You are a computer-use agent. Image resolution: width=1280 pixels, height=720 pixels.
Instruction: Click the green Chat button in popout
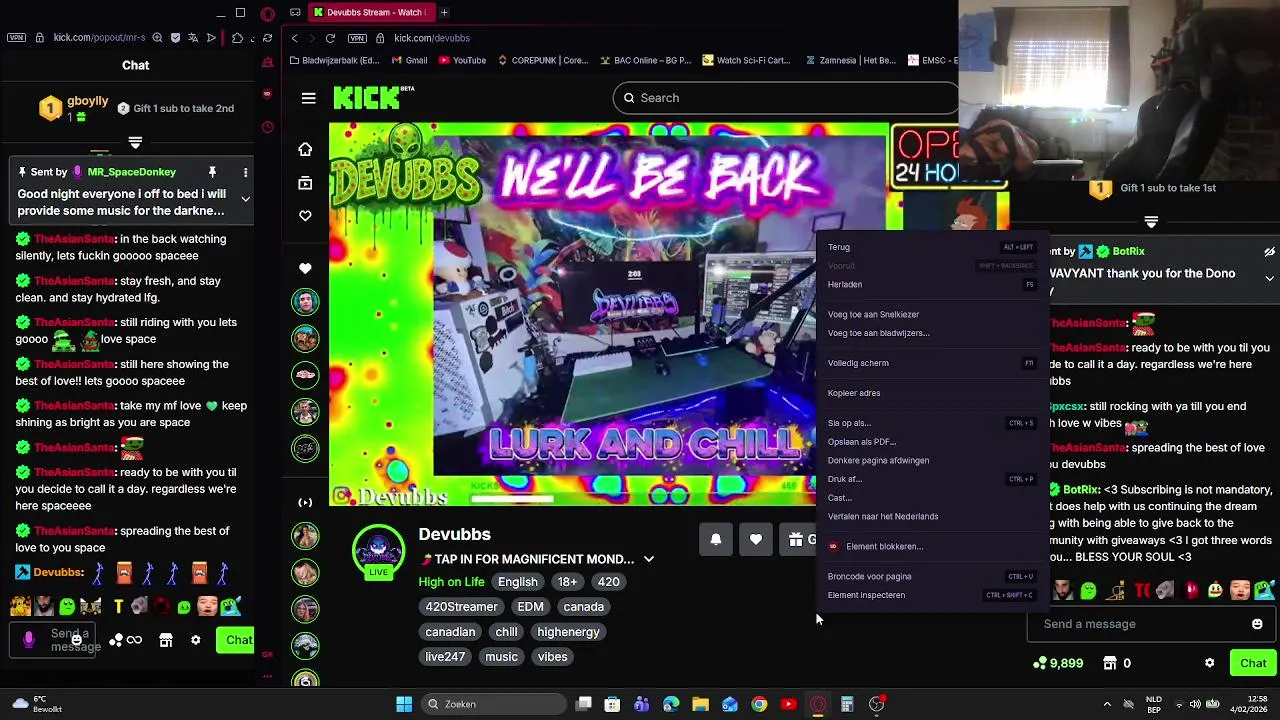point(236,640)
